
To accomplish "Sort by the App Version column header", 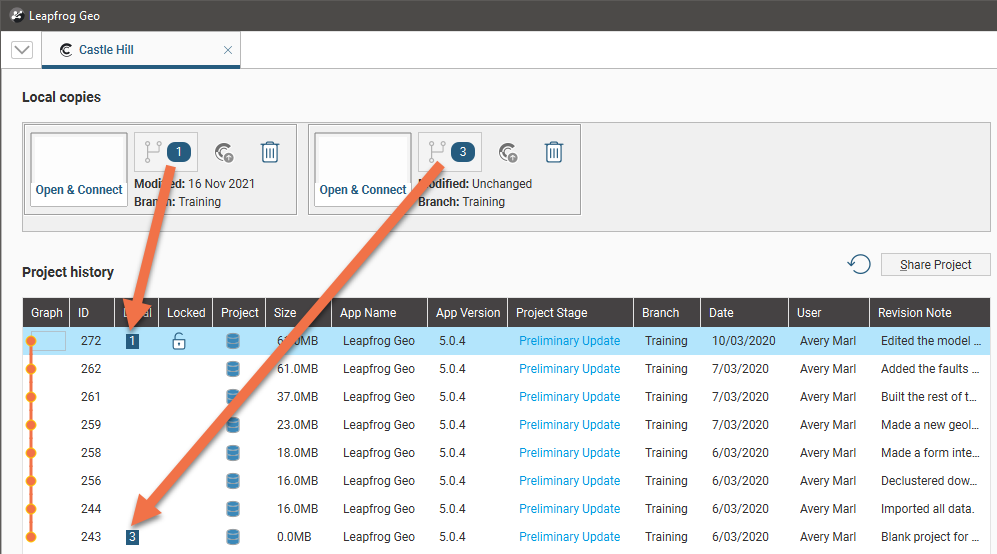I will click(468, 312).
